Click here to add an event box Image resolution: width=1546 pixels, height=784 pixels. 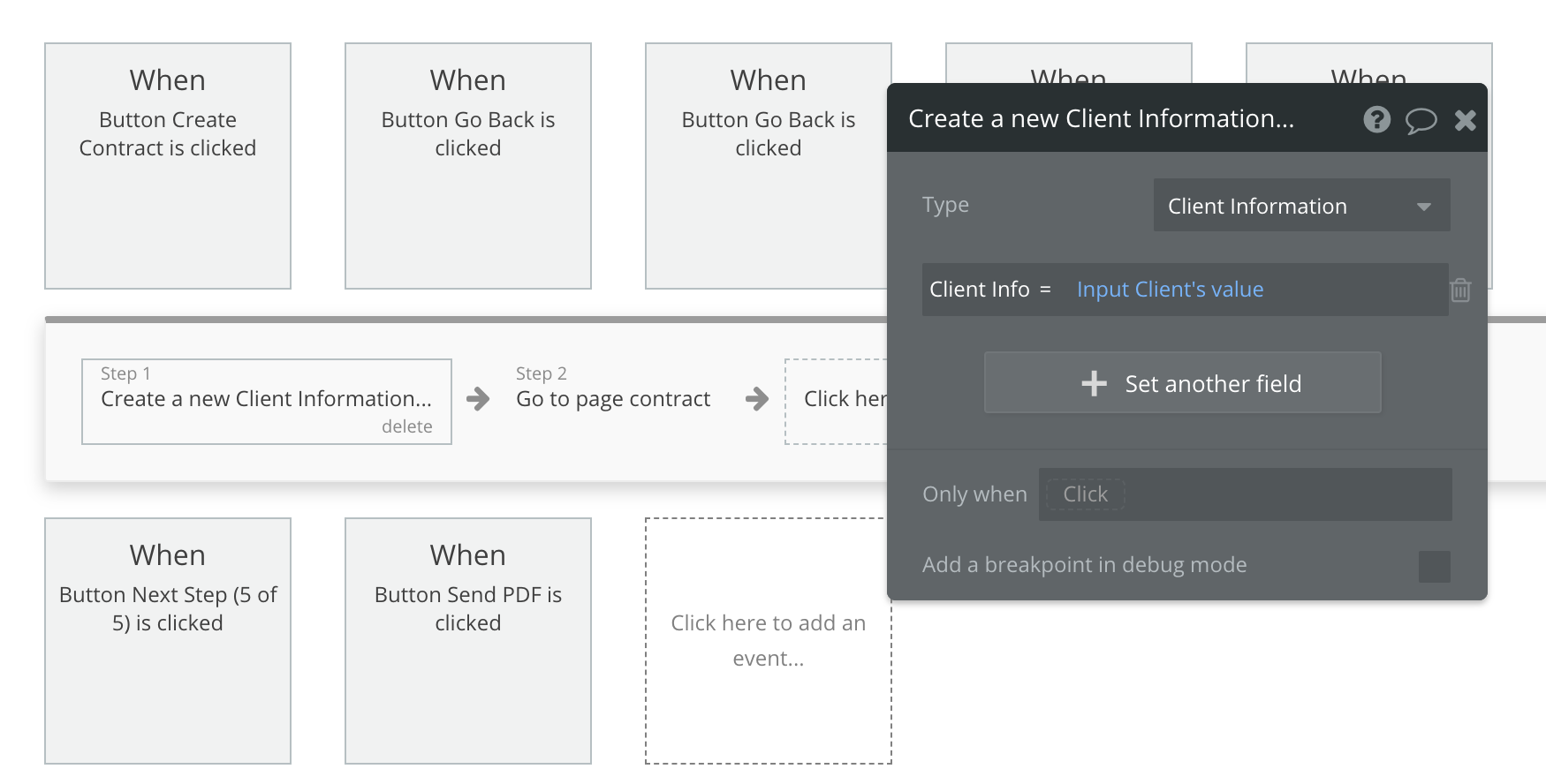pyautogui.click(x=768, y=641)
